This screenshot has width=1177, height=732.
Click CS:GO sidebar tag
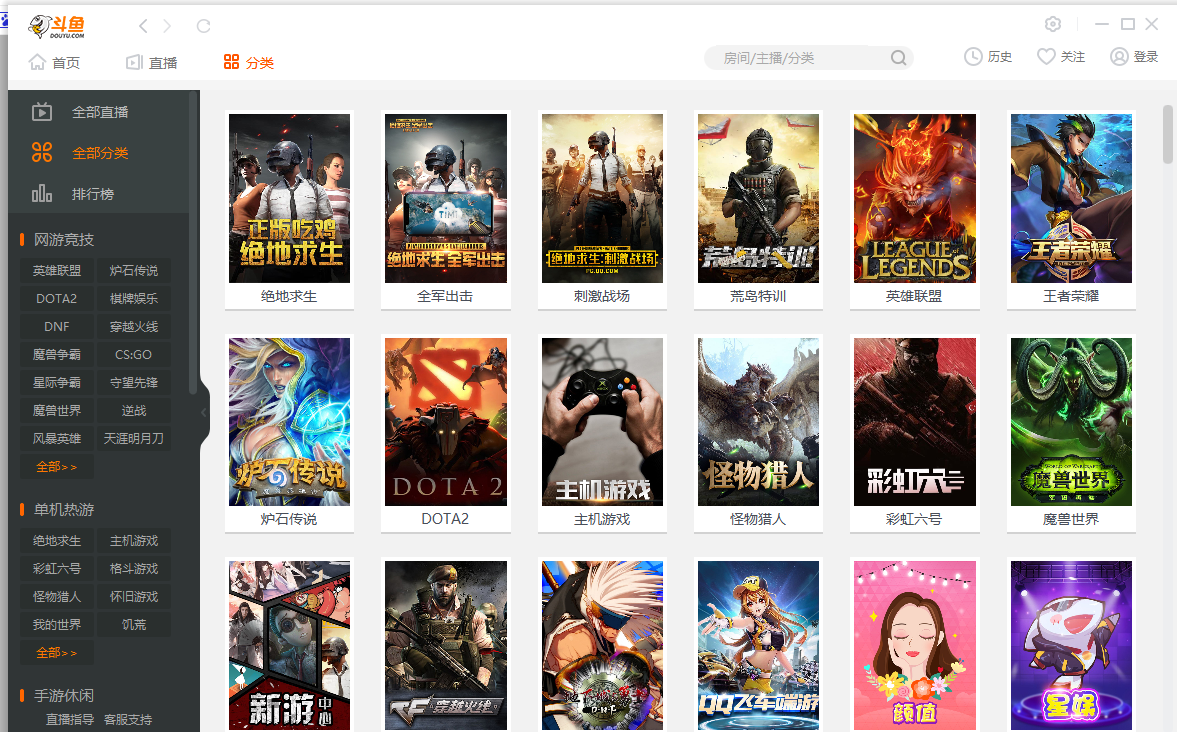point(134,354)
